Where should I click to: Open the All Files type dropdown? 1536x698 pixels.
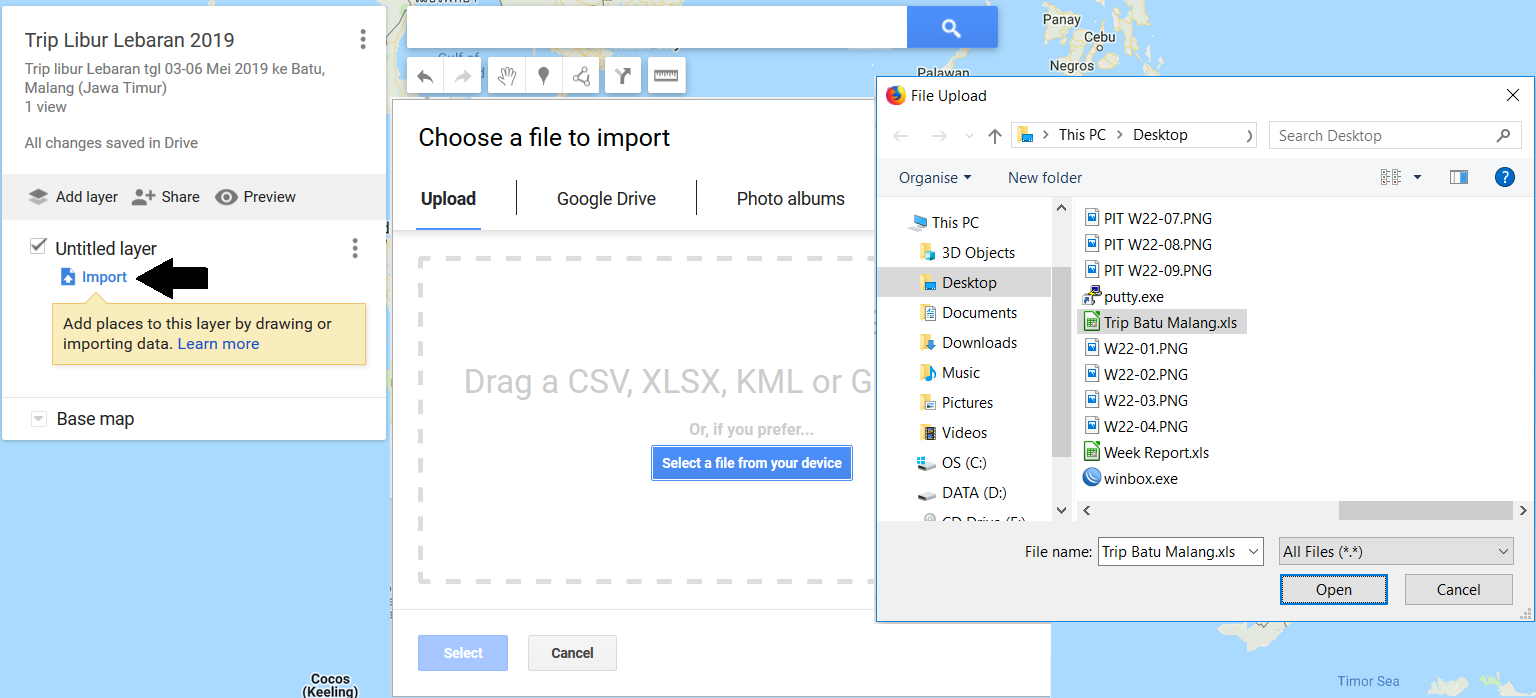pos(1396,552)
